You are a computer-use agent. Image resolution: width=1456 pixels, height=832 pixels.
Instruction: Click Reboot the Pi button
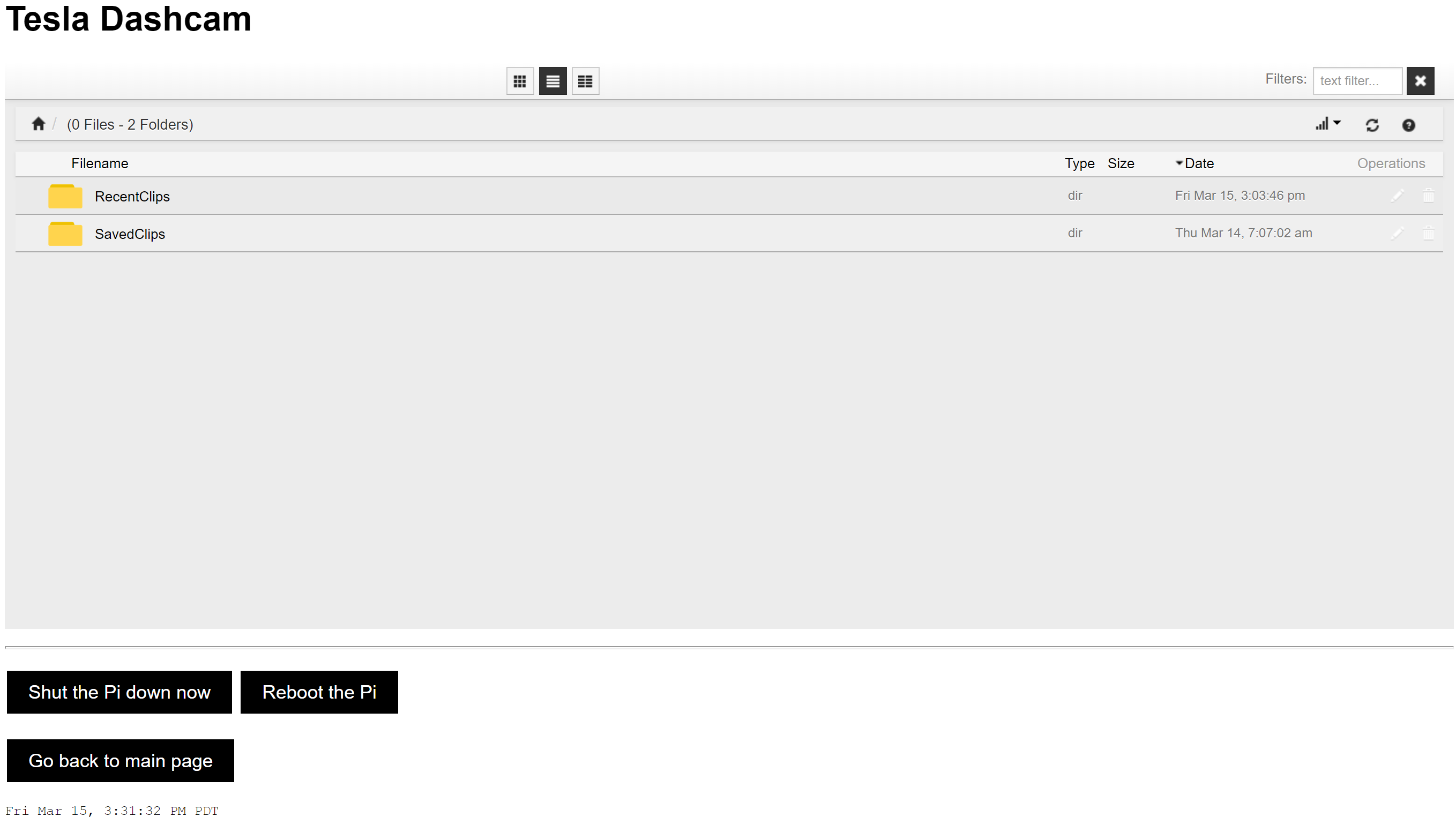click(319, 692)
